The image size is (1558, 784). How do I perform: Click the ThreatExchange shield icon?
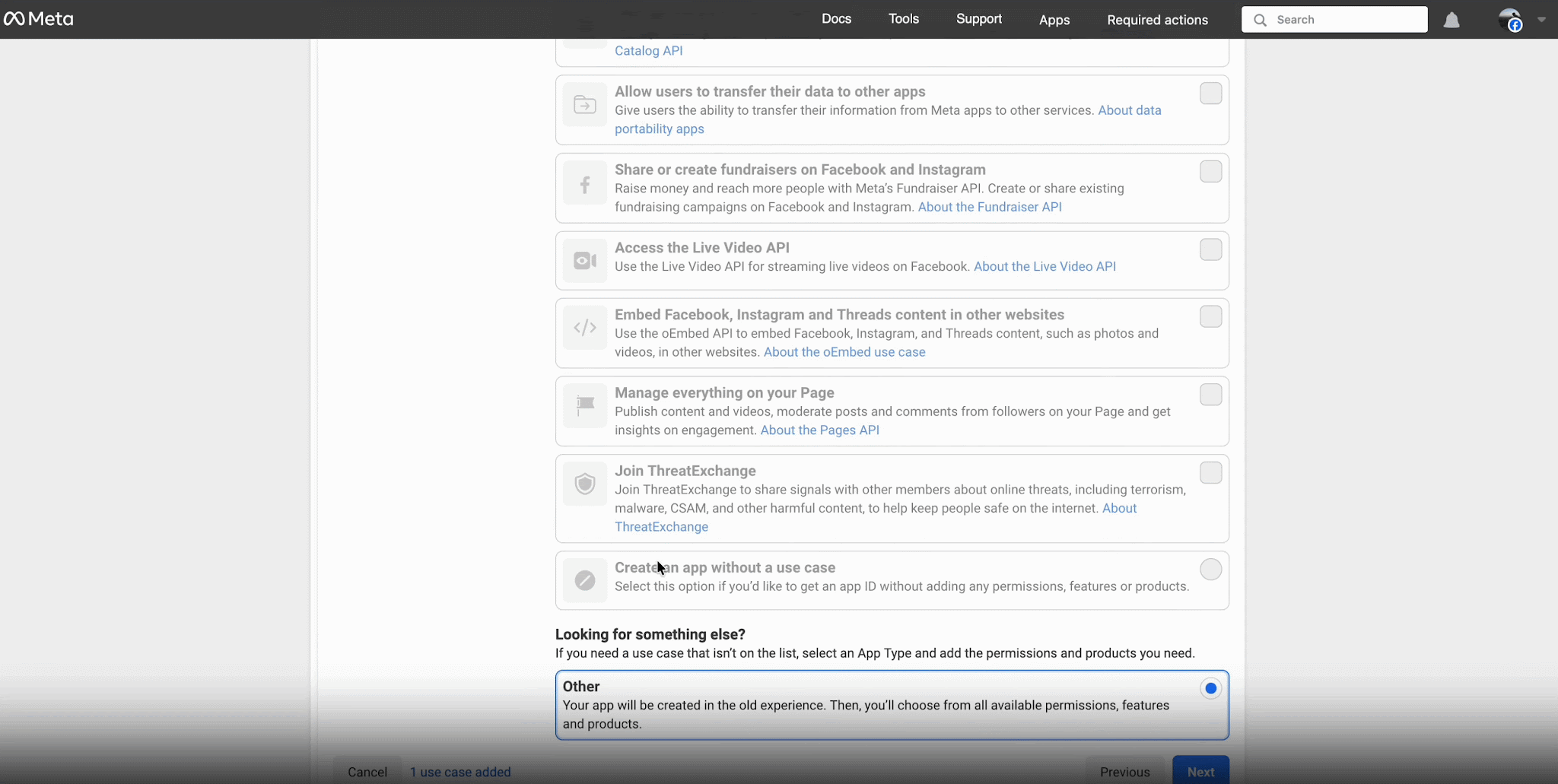click(x=585, y=484)
